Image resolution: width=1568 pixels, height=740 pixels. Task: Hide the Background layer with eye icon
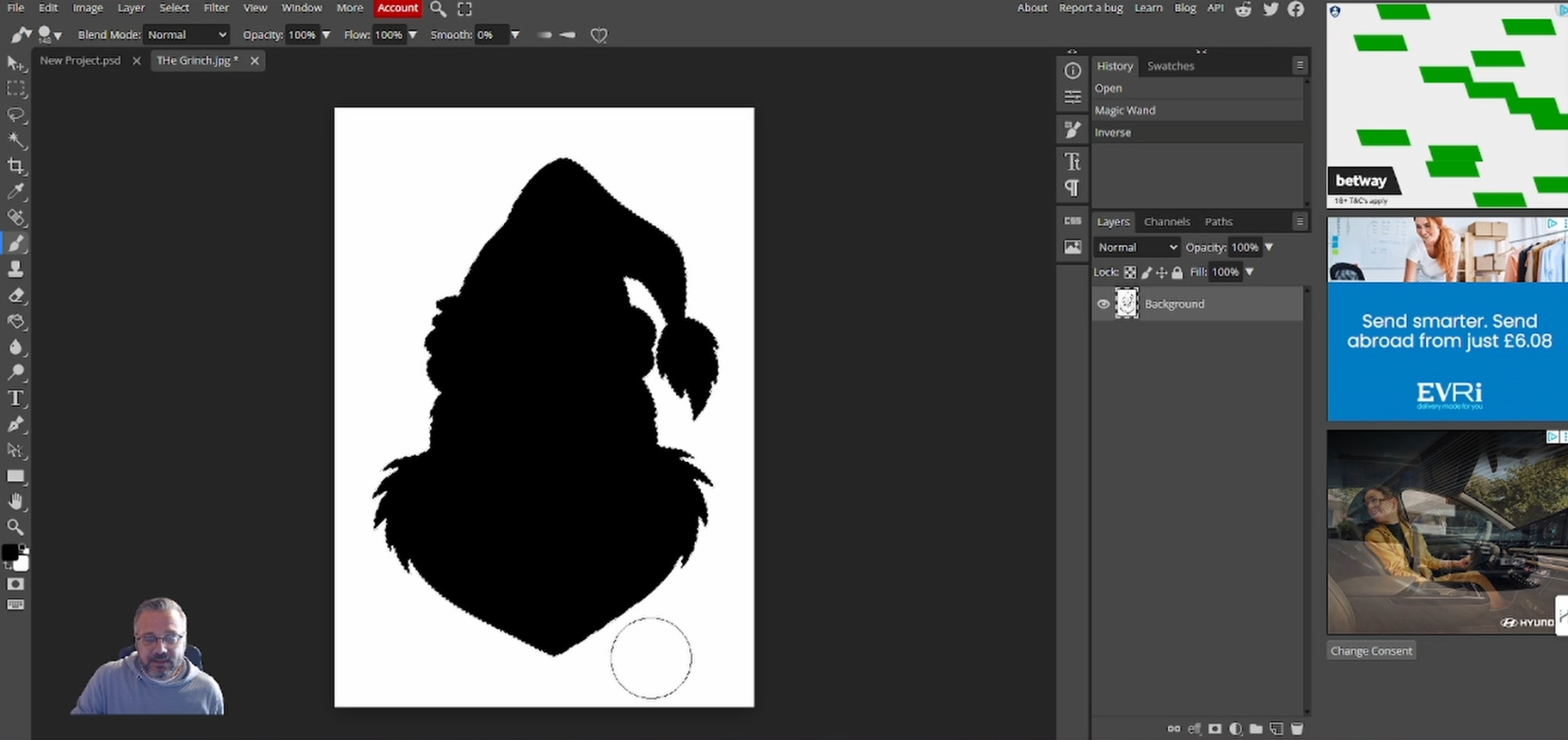pyautogui.click(x=1103, y=304)
